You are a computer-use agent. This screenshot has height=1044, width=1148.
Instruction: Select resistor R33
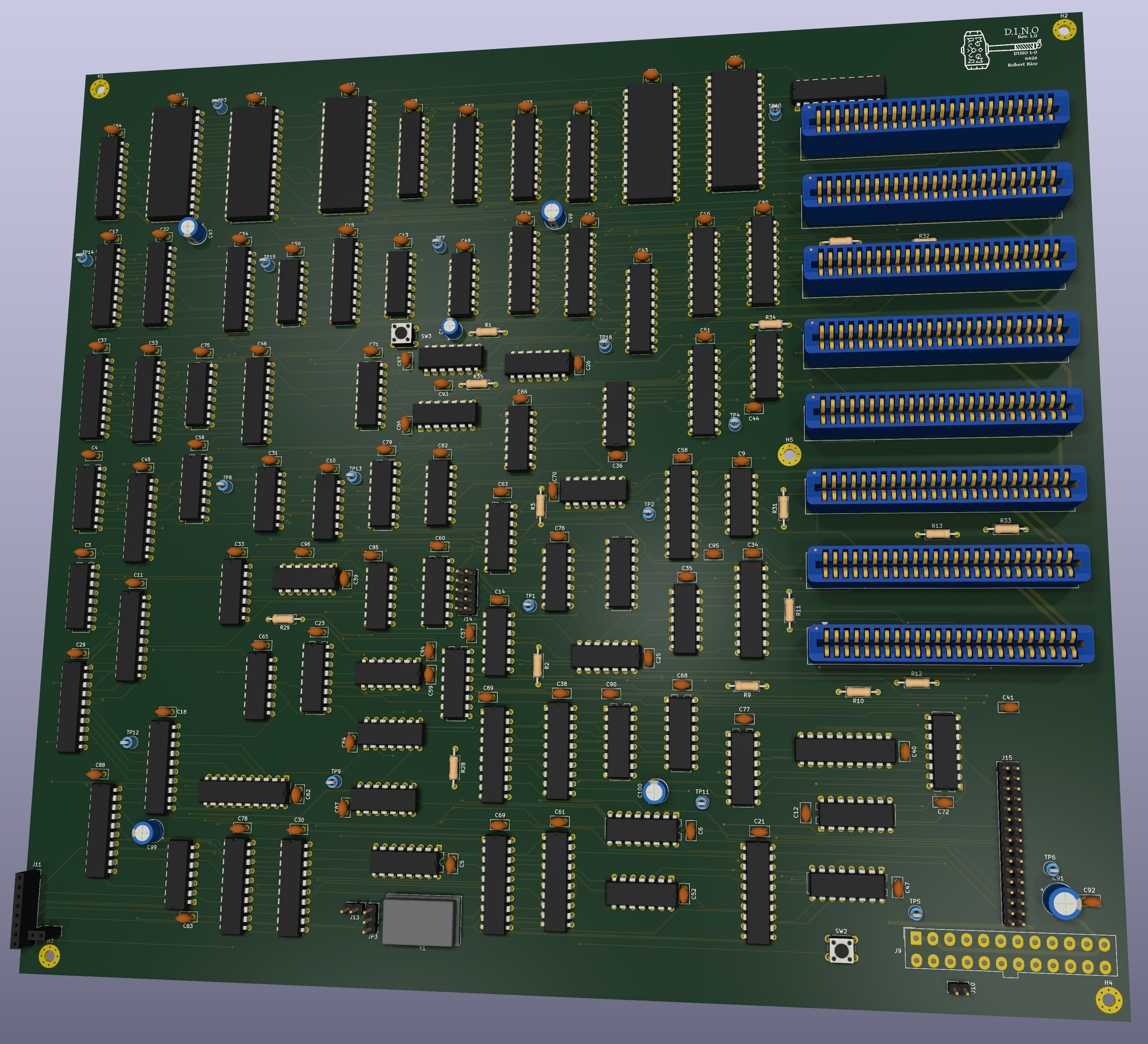(1006, 529)
